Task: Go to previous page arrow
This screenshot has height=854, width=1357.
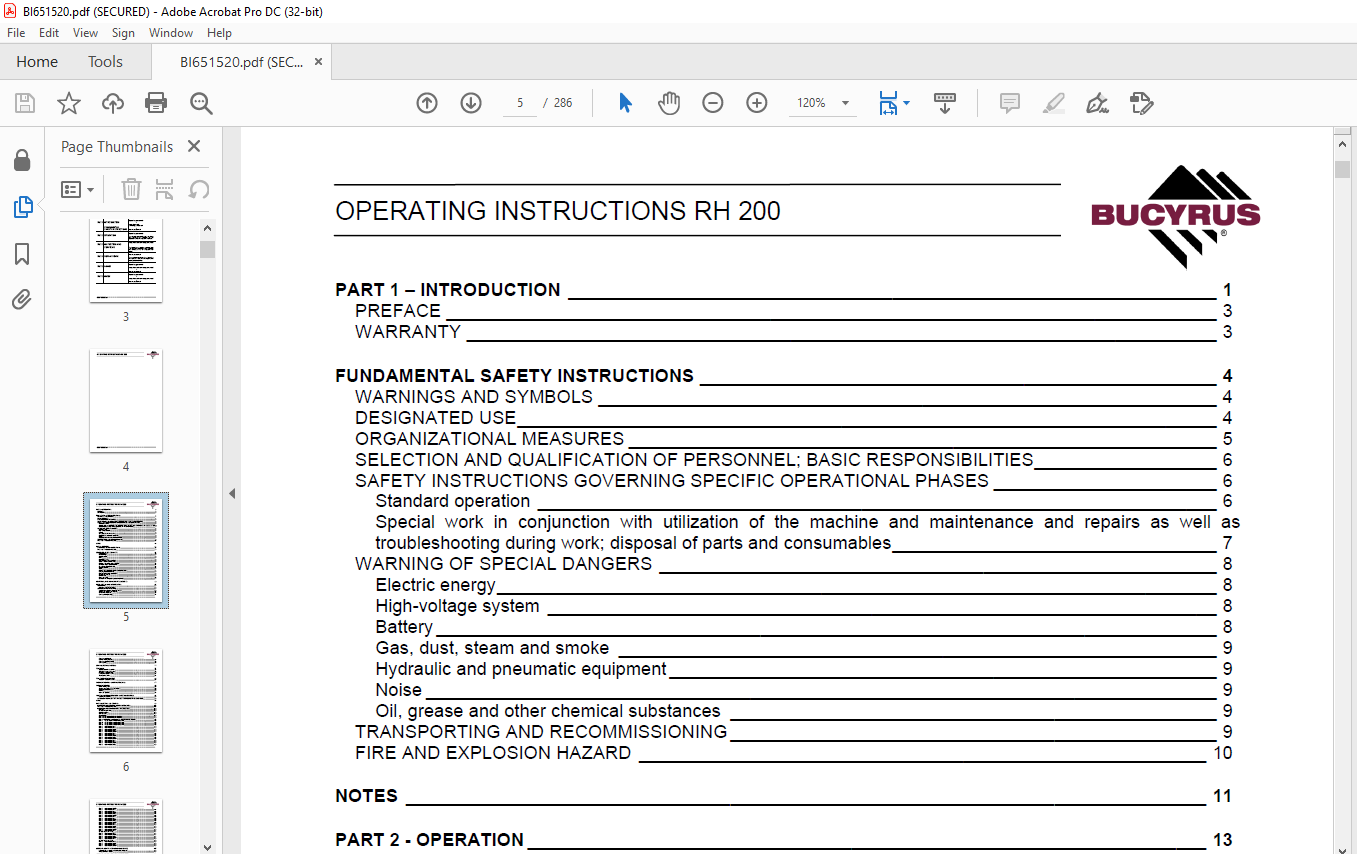Action: click(x=427, y=103)
